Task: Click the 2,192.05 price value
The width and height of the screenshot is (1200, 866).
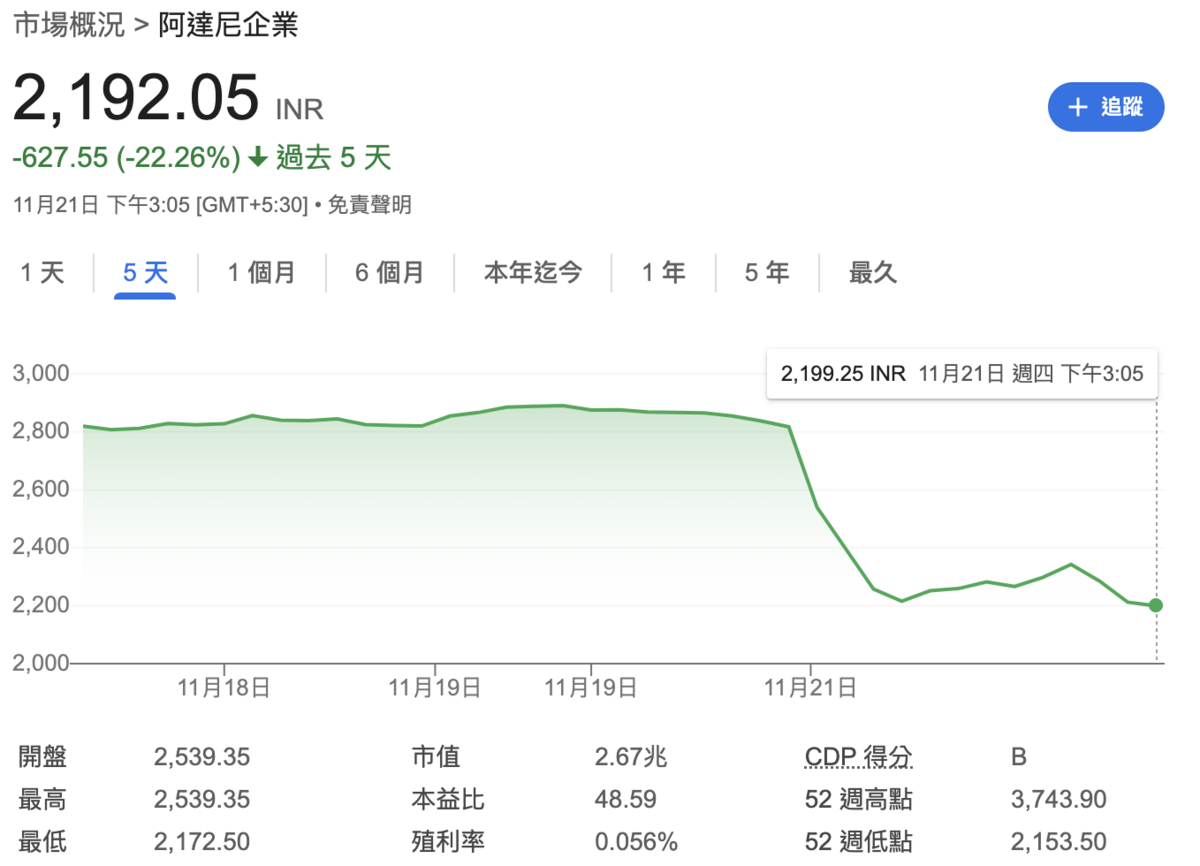Action: click(136, 97)
